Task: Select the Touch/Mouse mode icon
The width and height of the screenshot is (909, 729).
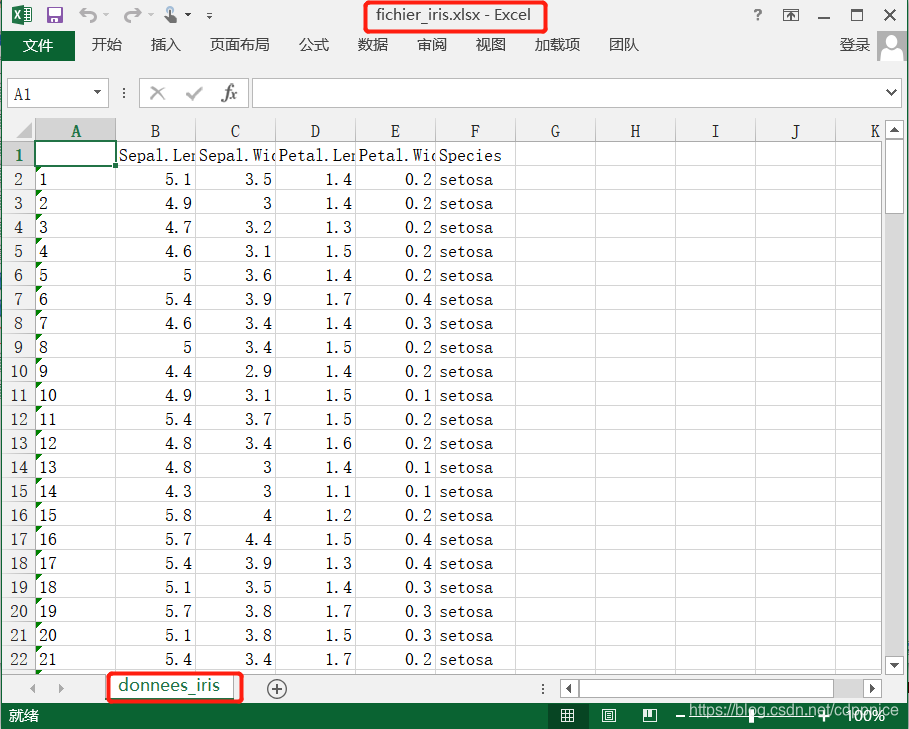Action: (x=172, y=14)
